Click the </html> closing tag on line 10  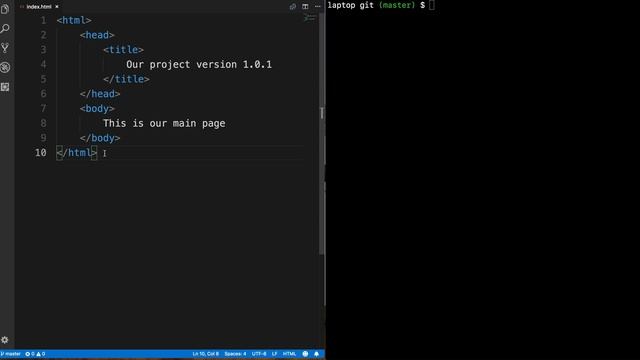point(77,153)
